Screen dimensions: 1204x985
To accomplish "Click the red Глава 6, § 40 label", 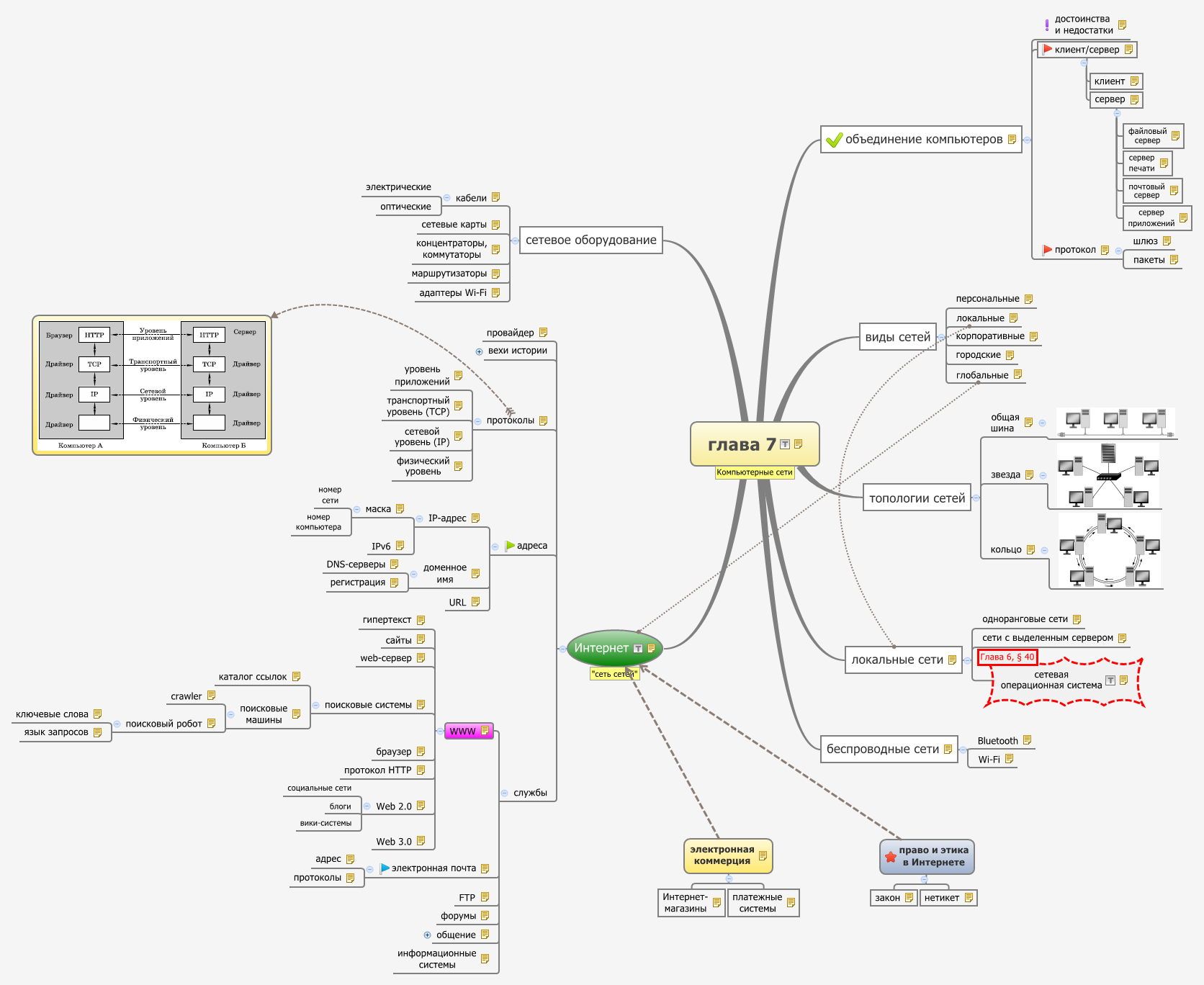I will pos(1007,657).
